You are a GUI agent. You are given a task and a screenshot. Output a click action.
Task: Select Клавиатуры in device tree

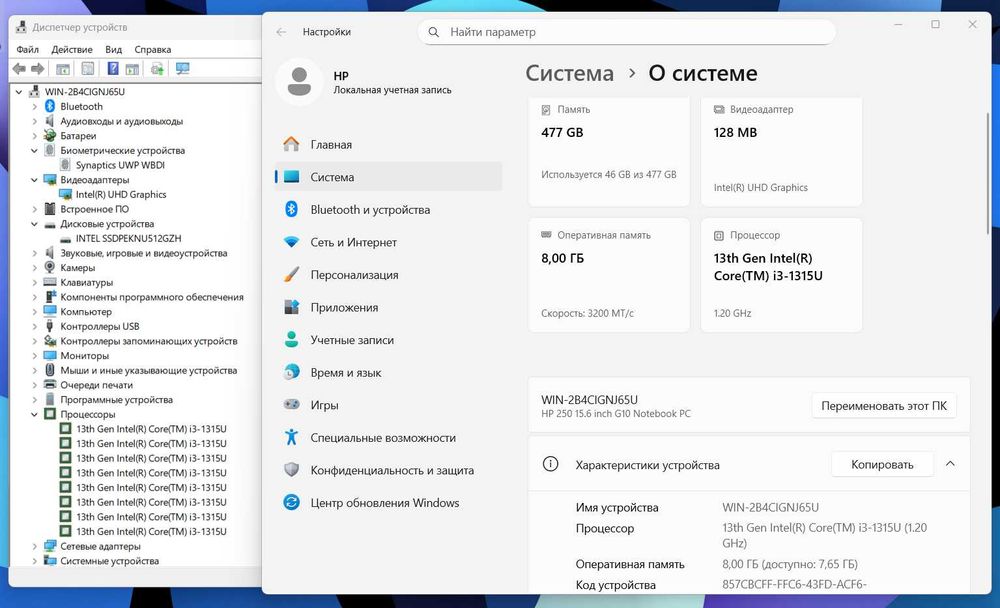87,283
